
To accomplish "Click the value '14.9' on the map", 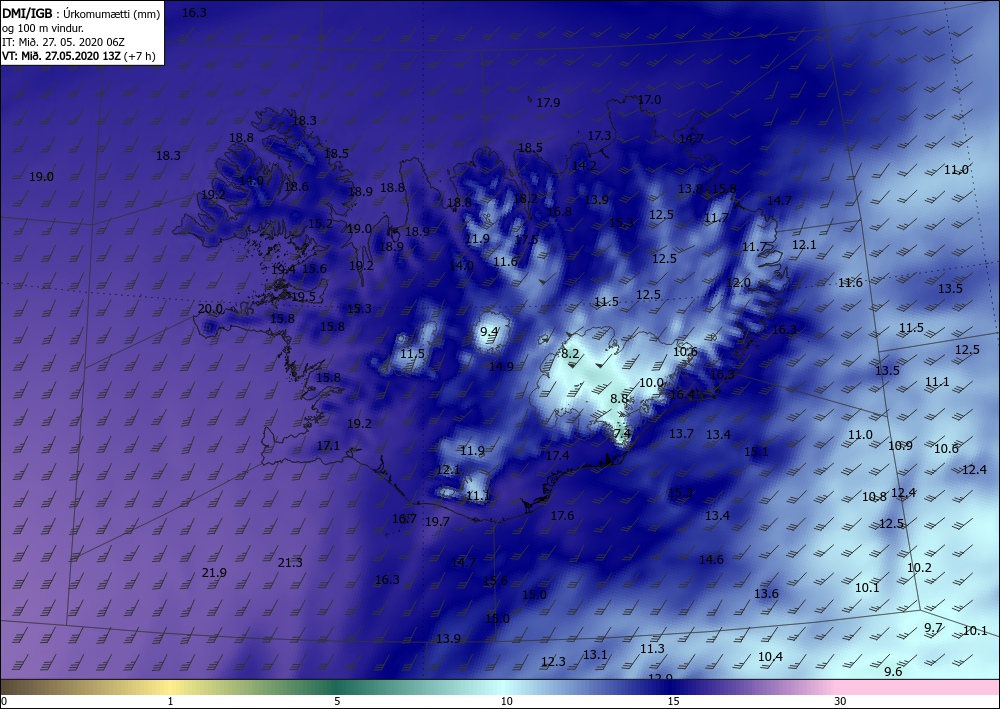I will pyautogui.click(x=501, y=366).
